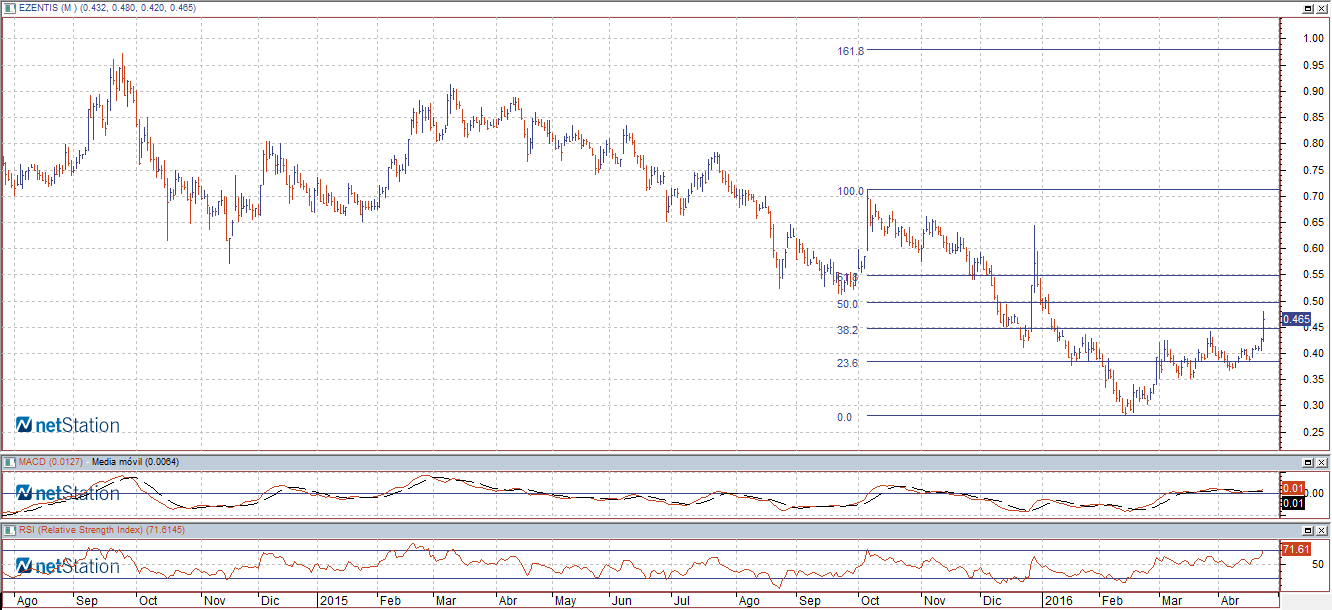1332x610 pixels.
Task: Click the Media móvil (0.0064) label
Action: pyautogui.click(x=135, y=462)
